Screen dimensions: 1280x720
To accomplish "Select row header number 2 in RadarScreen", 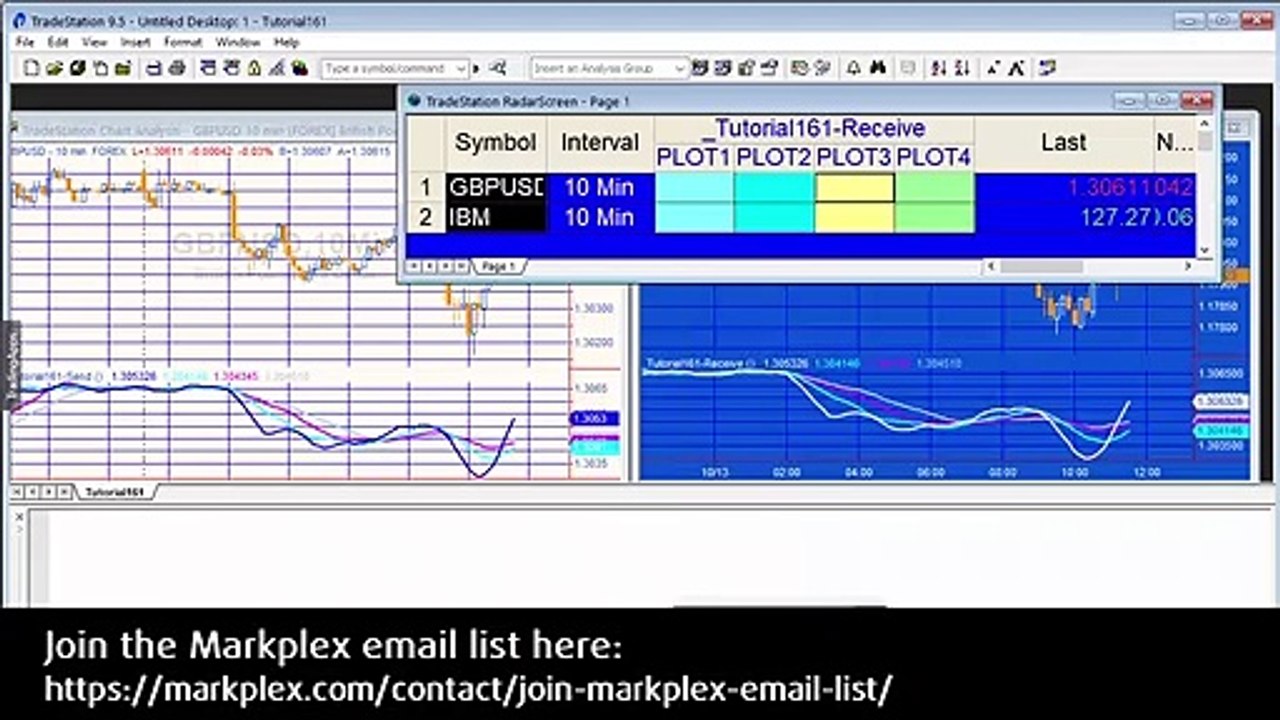I will [x=425, y=217].
